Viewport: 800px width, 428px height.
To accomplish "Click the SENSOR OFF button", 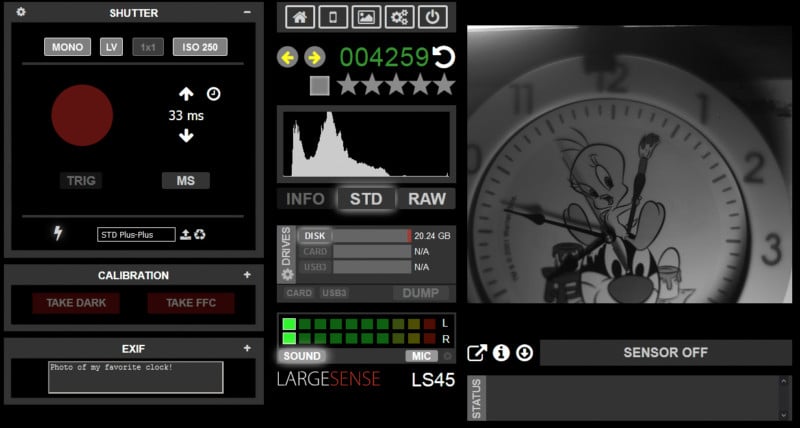I will [x=666, y=353].
